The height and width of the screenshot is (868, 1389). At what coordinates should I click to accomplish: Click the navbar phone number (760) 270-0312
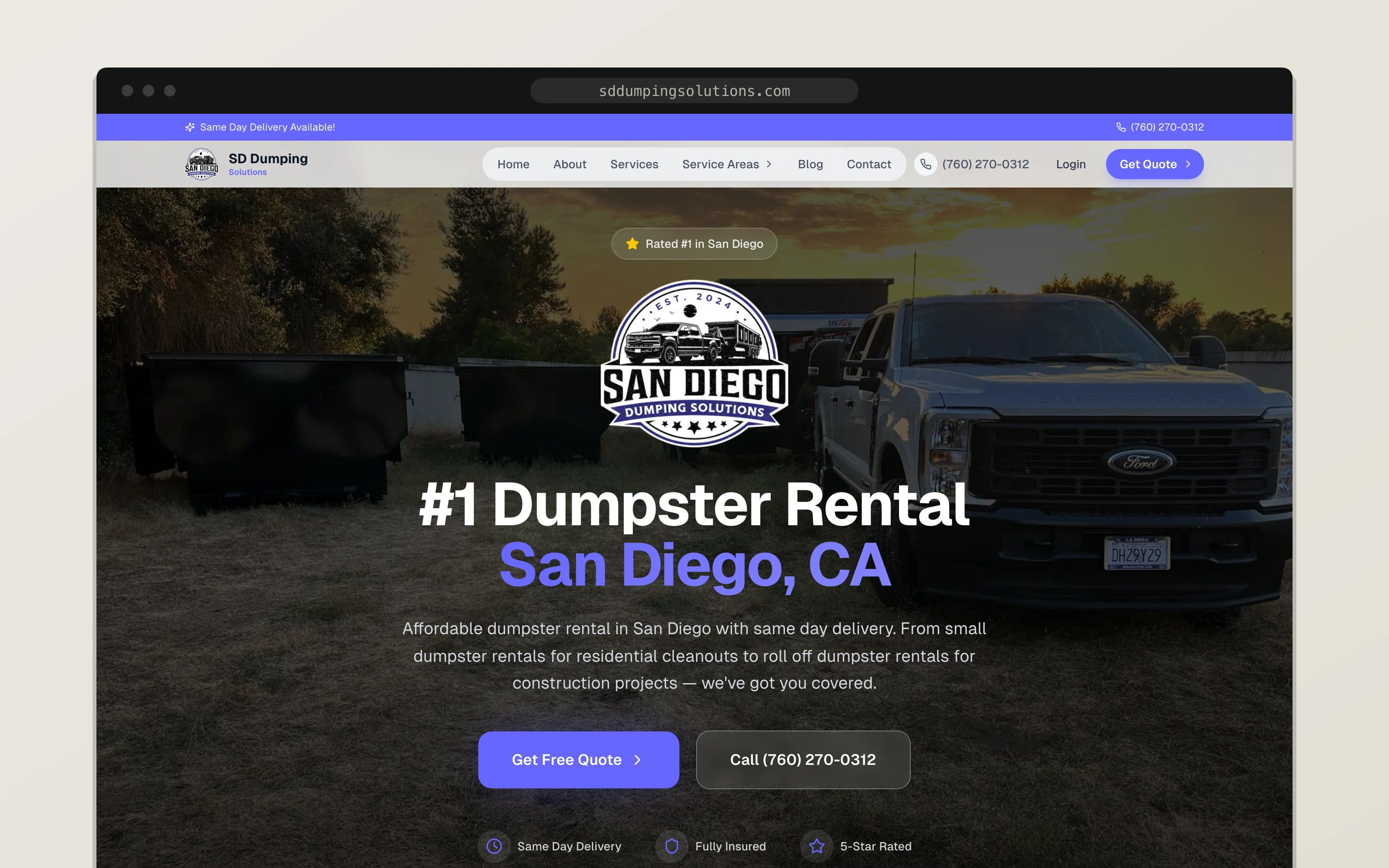coord(985,164)
